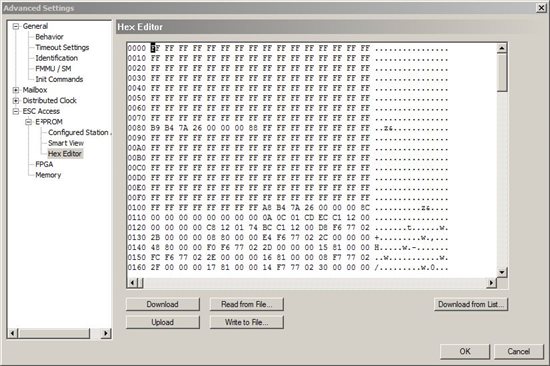The image size is (550, 366).
Task: Click hex editor scroll up arrow
Action: [502, 48]
